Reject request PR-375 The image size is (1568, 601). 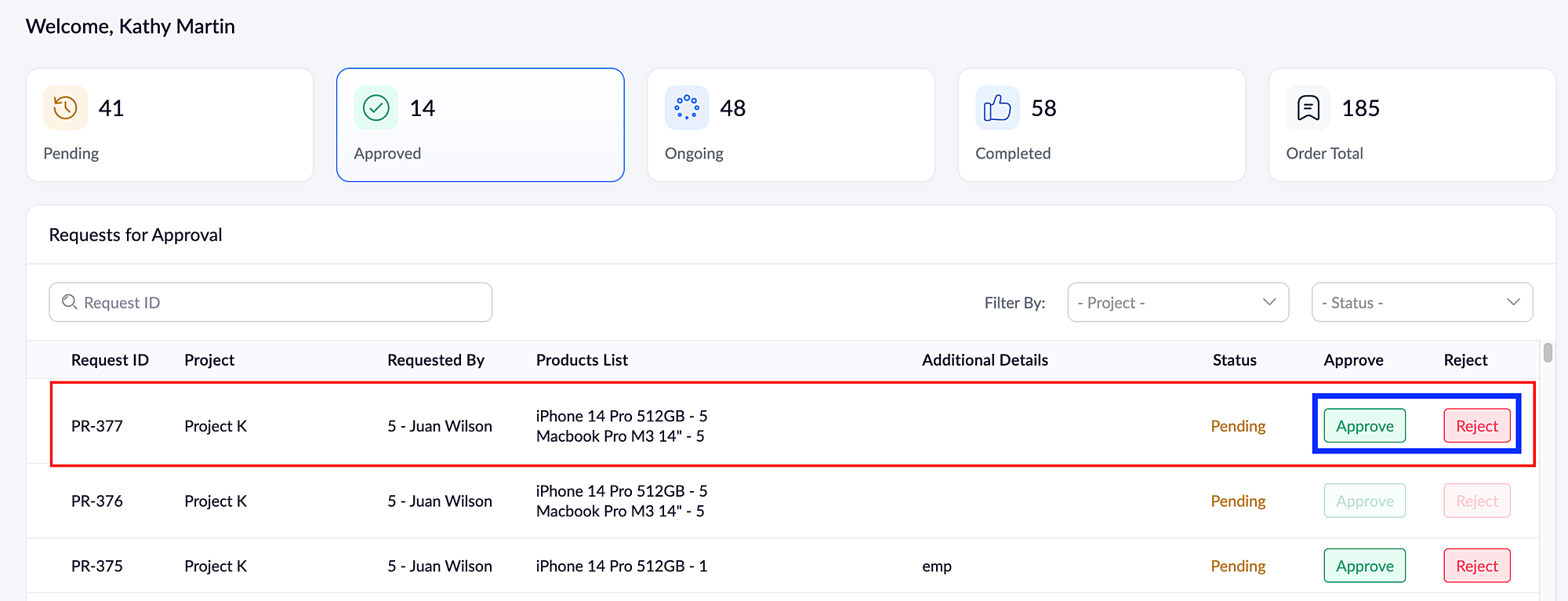pos(1476,566)
